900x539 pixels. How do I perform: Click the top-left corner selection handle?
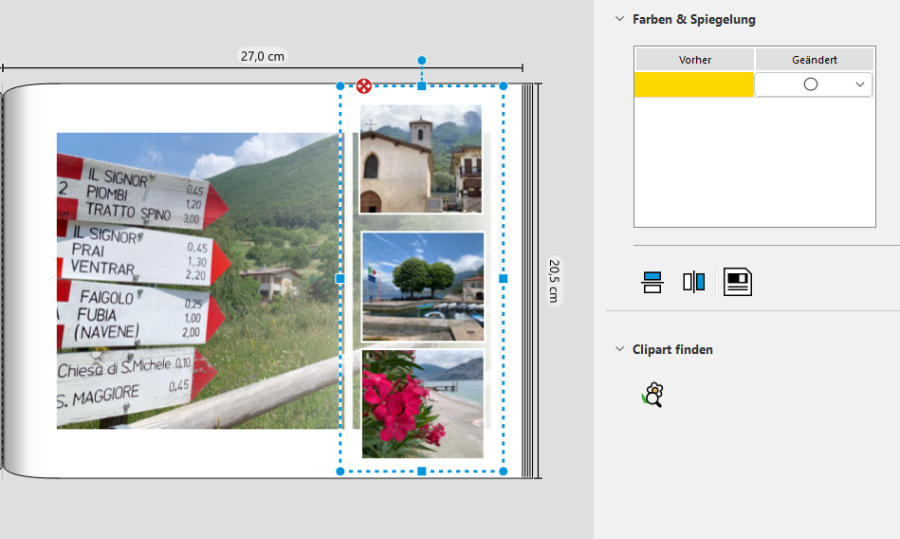[340, 86]
